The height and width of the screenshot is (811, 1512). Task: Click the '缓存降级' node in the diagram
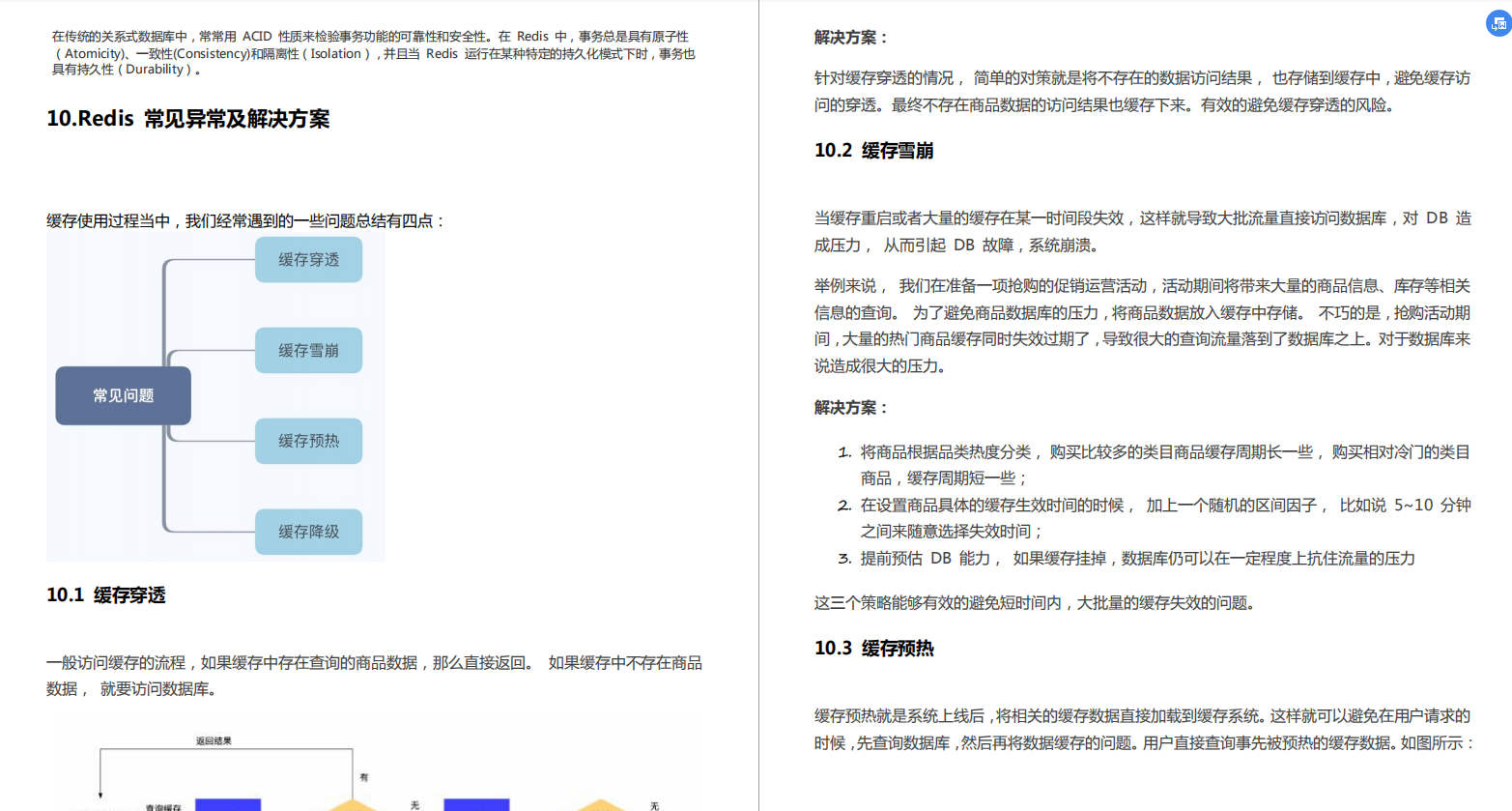click(x=308, y=532)
